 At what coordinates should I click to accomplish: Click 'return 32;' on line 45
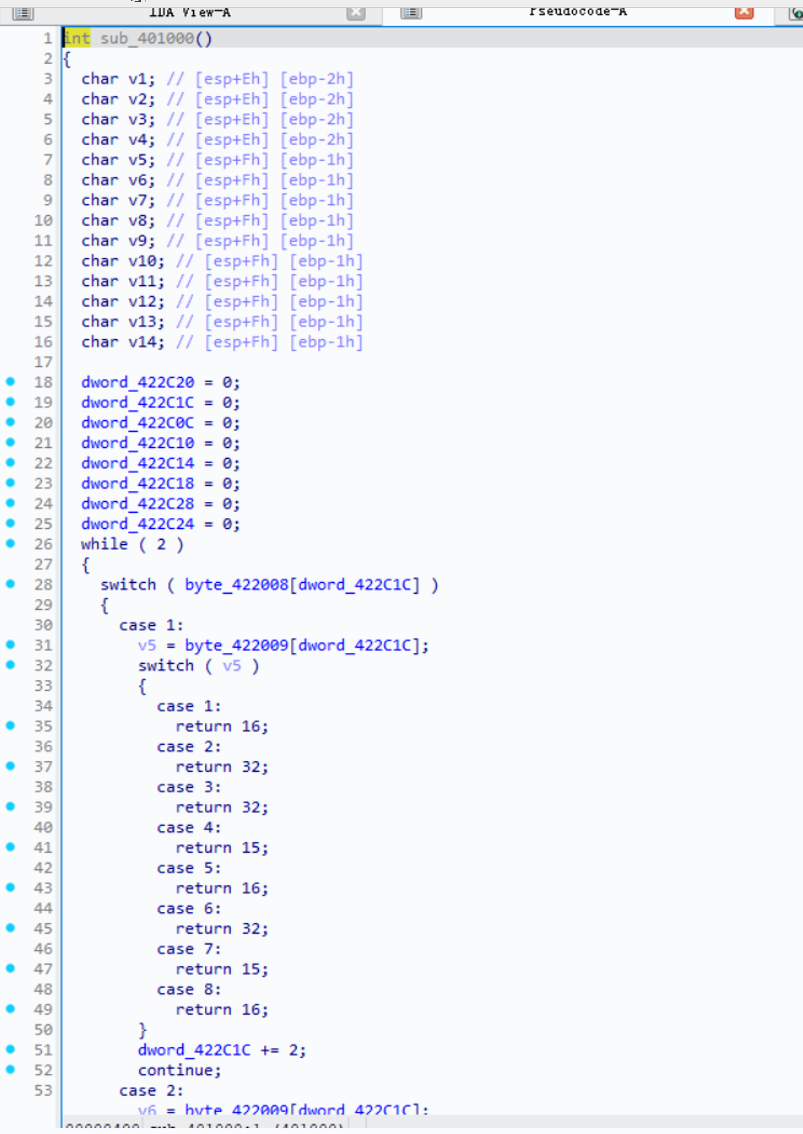tap(222, 929)
